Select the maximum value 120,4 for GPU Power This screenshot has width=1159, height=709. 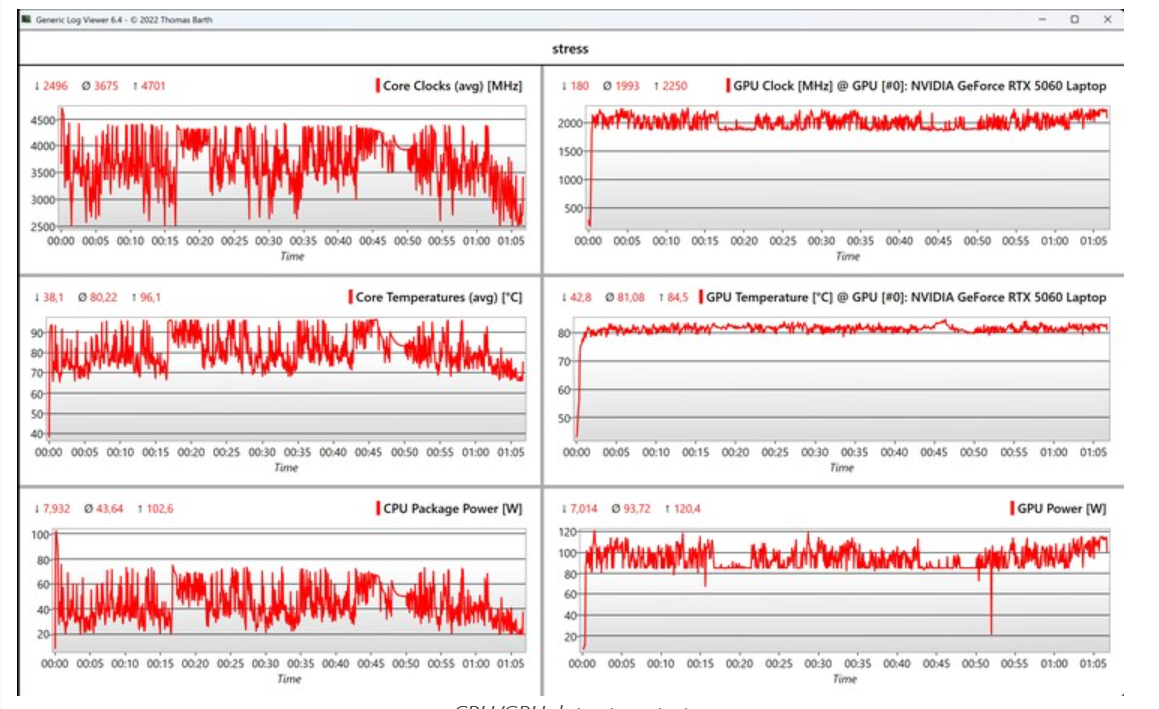click(687, 509)
